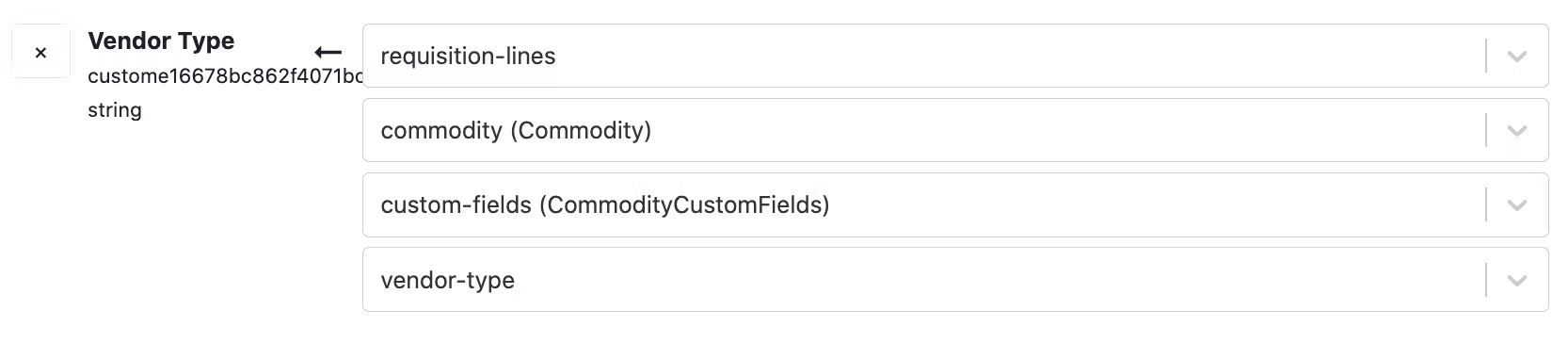Expand the vendor-type dropdown field
The image size is (1568, 343).
(955, 279)
